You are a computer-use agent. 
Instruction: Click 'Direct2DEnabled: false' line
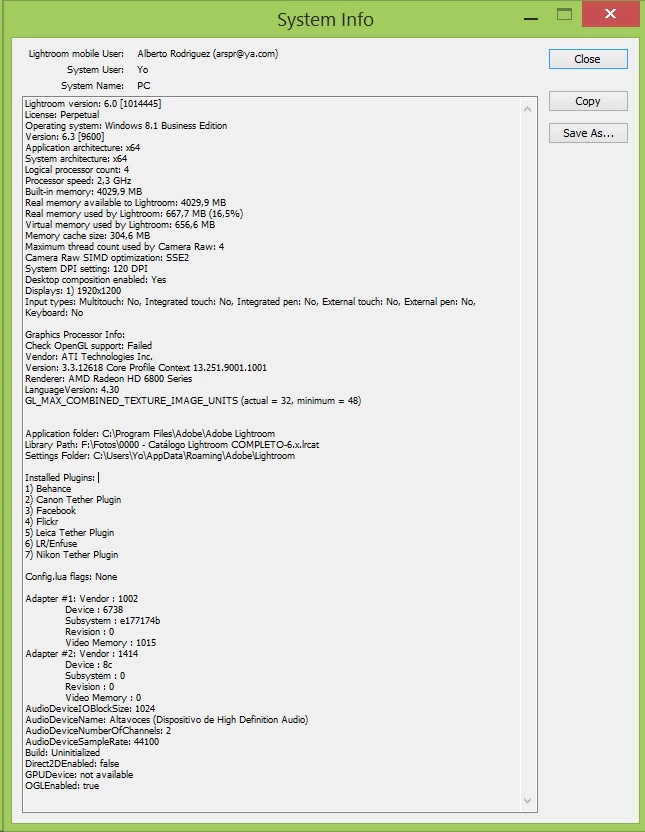[x=72, y=764]
